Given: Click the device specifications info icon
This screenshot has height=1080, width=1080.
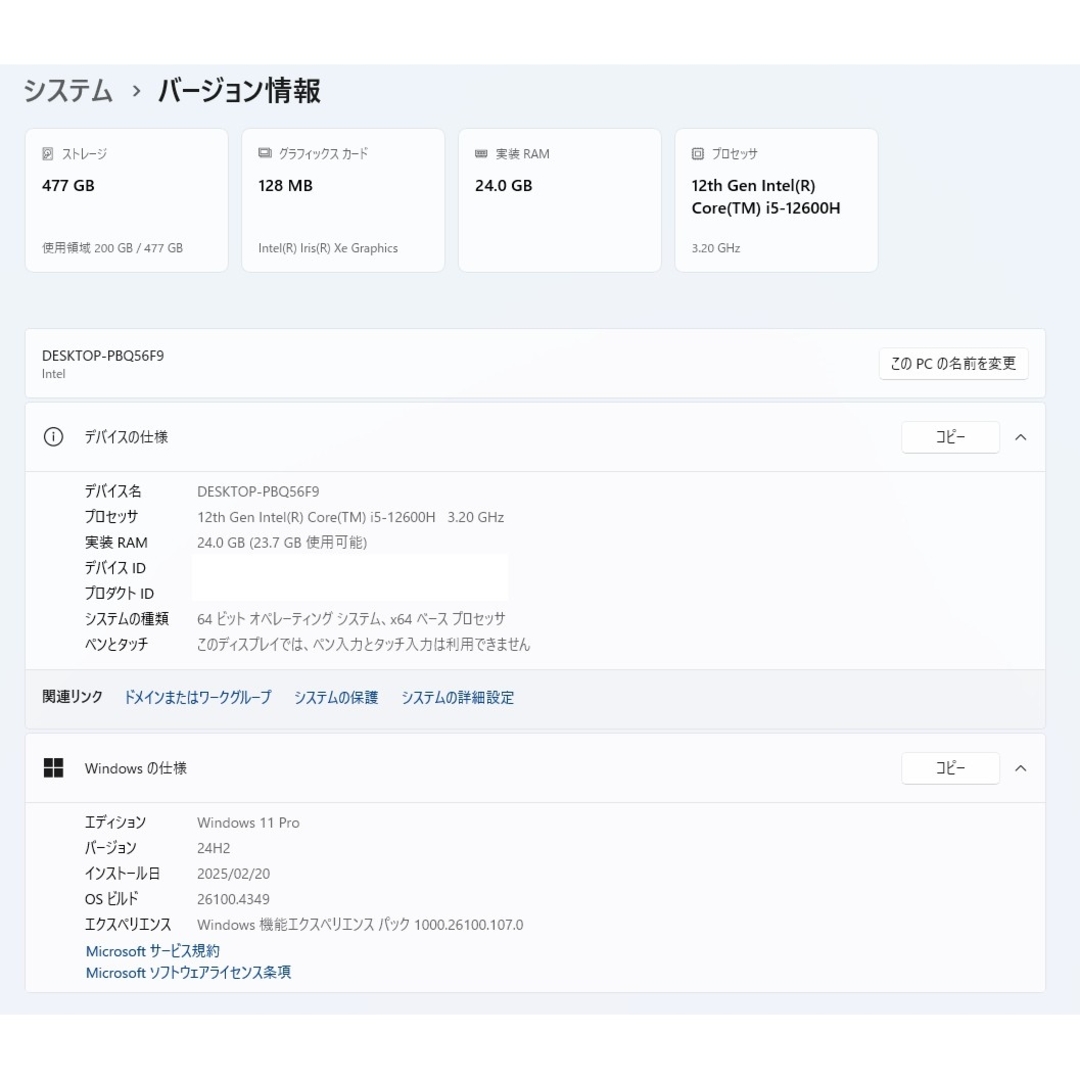Looking at the screenshot, I should point(53,437).
